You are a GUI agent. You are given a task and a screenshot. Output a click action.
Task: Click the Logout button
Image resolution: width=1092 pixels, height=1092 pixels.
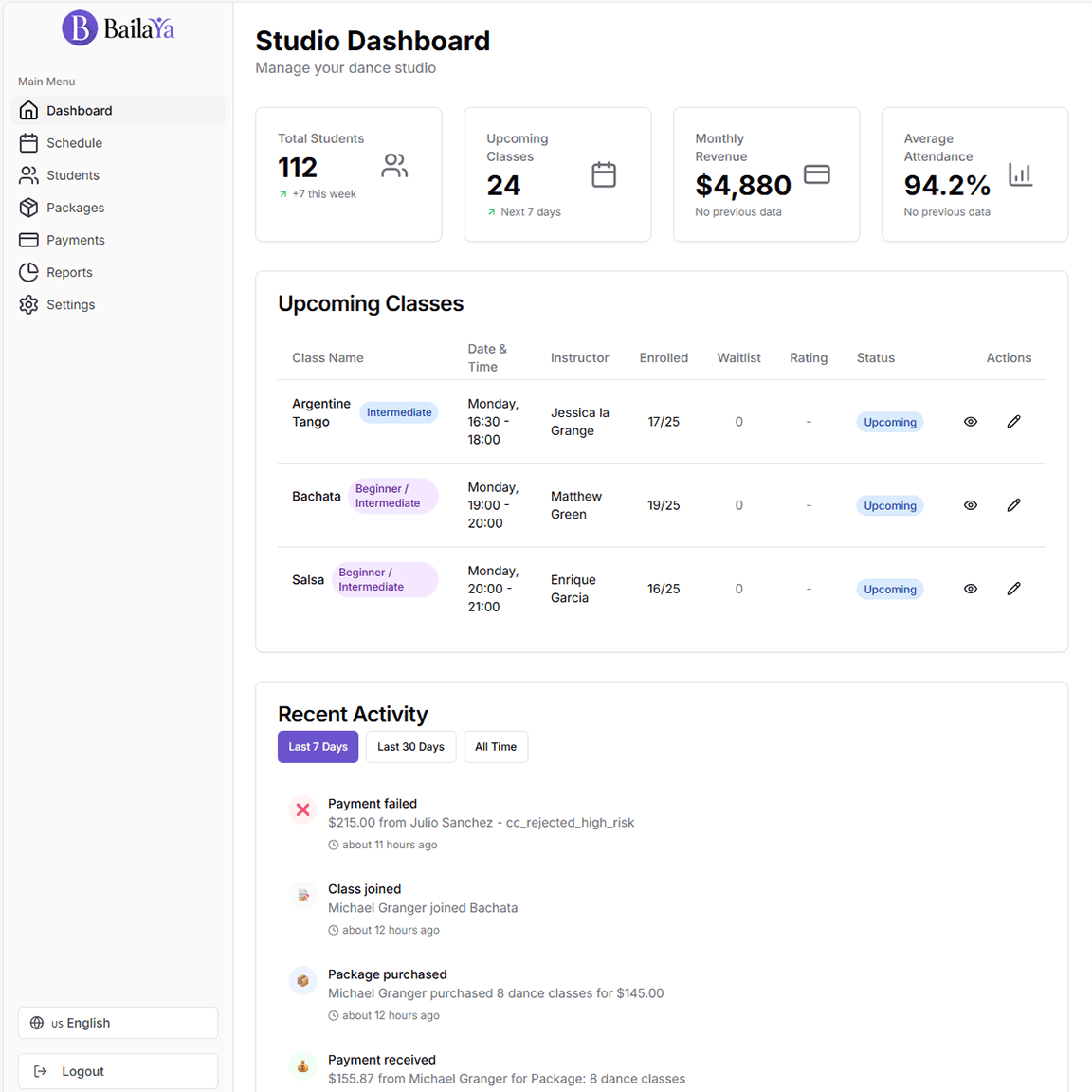coord(118,1071)
